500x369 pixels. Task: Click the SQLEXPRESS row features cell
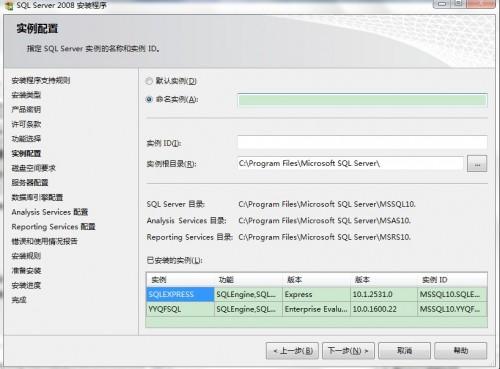pyautogui.click(x=248, y=294)
